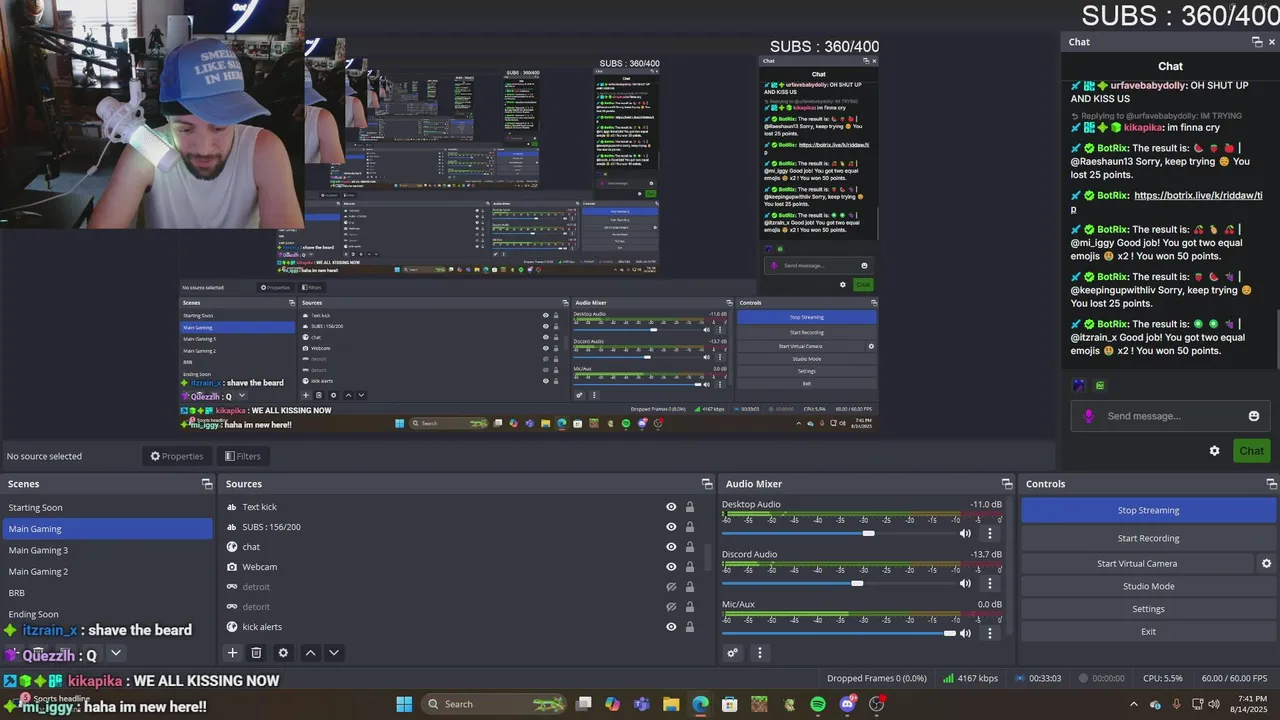Select the Main Gaming scene
The height and width of the screenshot is (720, 1280).
pos(106,528)
